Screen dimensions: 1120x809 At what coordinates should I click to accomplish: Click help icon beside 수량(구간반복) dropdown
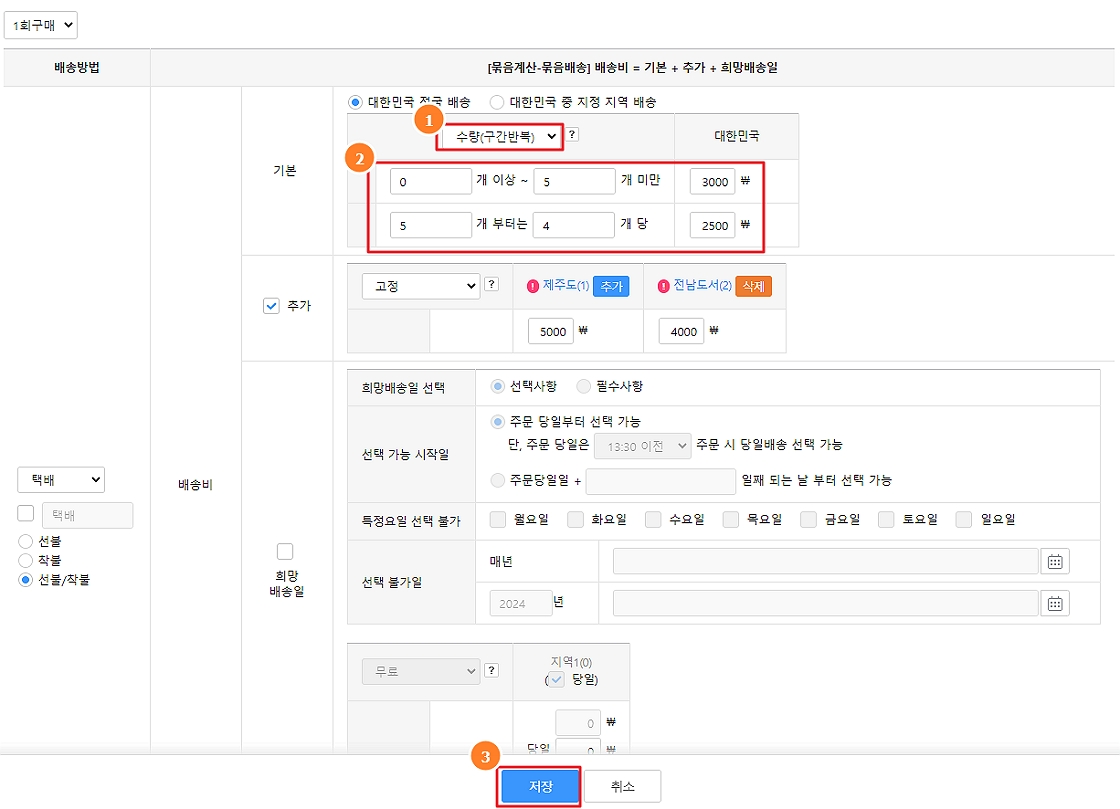pos(573,136)
